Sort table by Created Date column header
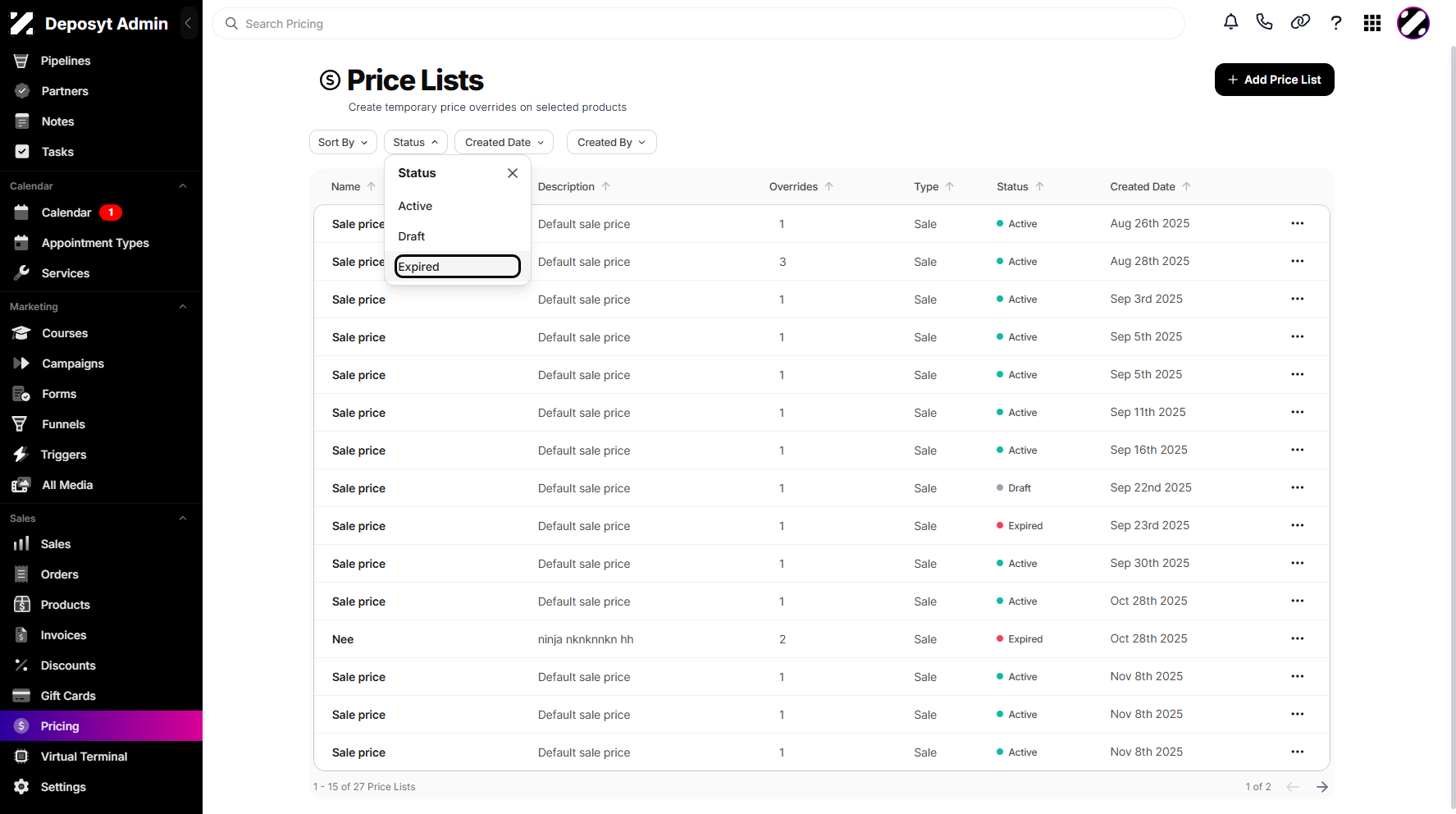1456x814 pixels. click(1151, 187)
